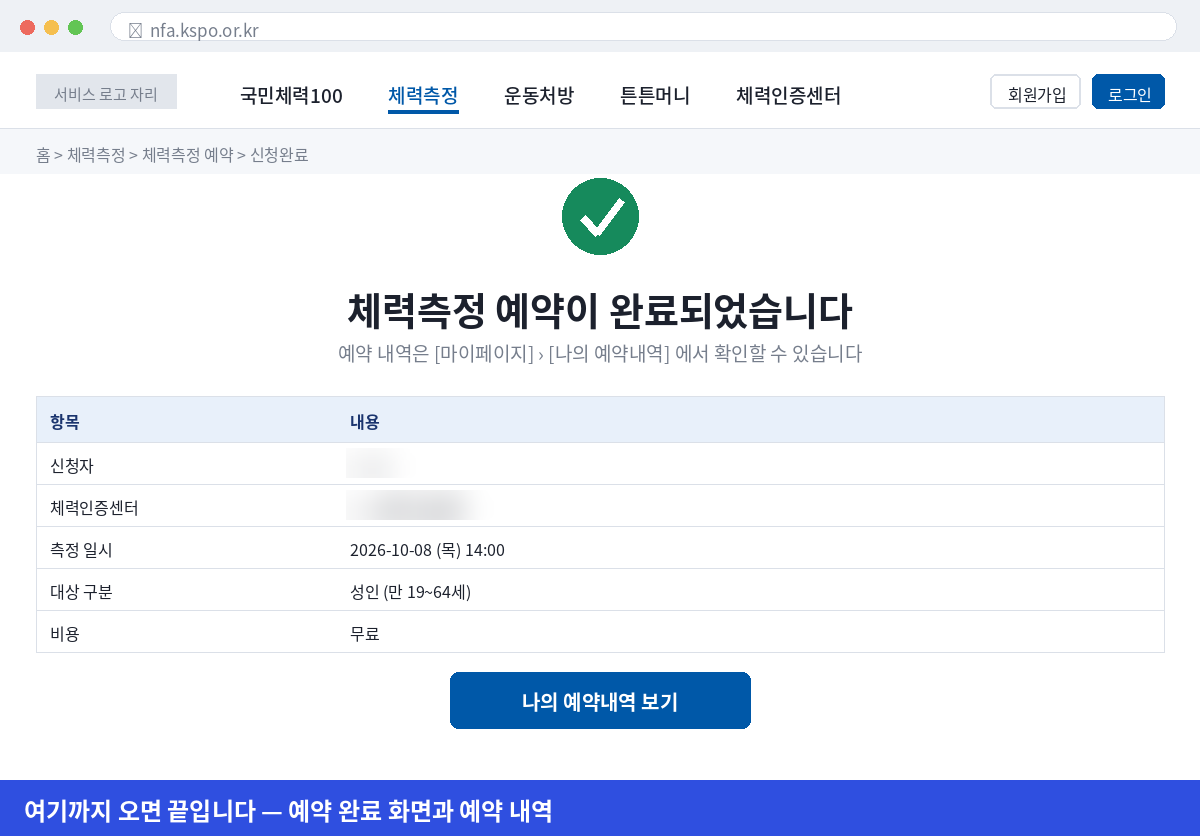The width and height of the screenshot is (1200, 836).
Task: Open the 국민체력100 menu
Action: [x=291, y=96]
